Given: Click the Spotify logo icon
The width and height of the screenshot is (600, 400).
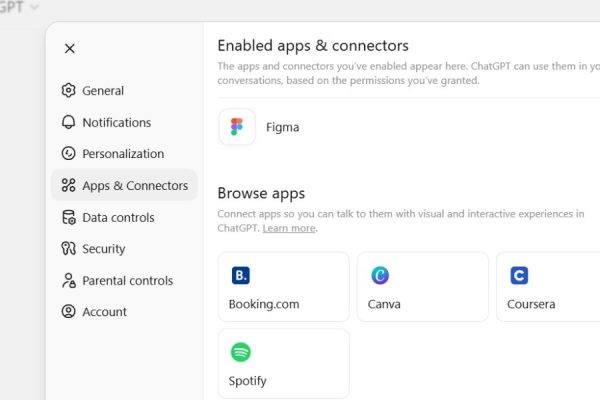Looking at the screenshot, I should [x=240, y=352].
